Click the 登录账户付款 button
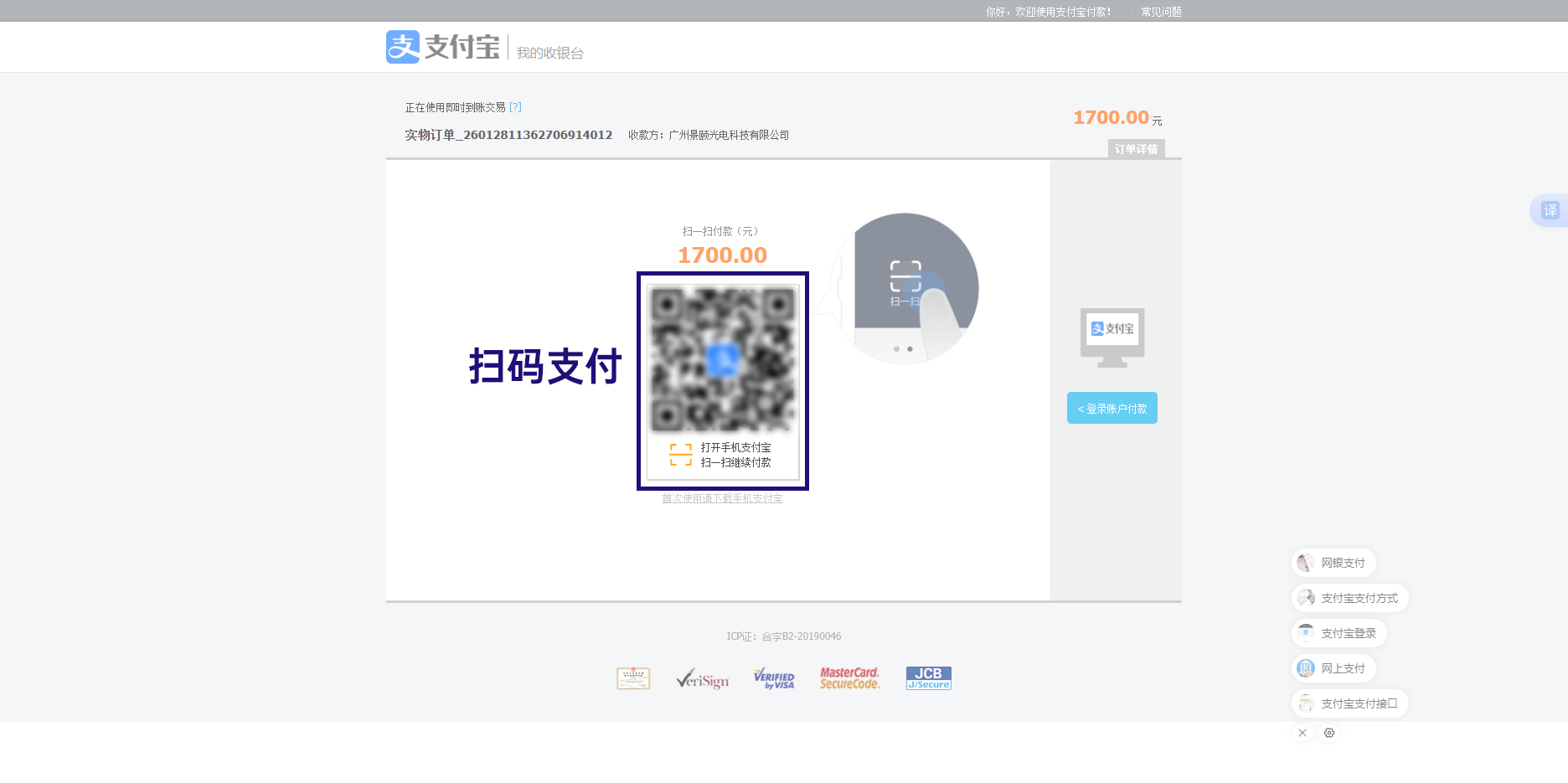The width and height of the screenshot is (1568, 783). (1112, 408)
